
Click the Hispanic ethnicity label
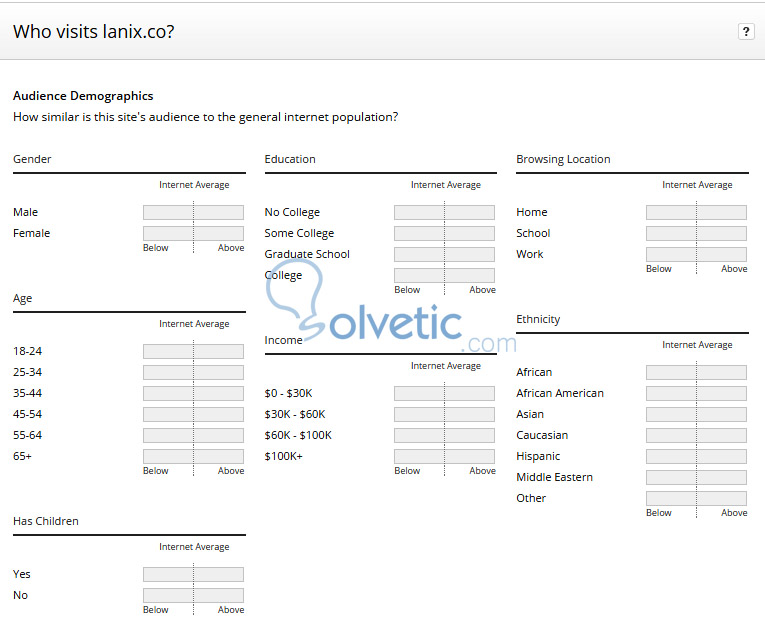point(538,456)
